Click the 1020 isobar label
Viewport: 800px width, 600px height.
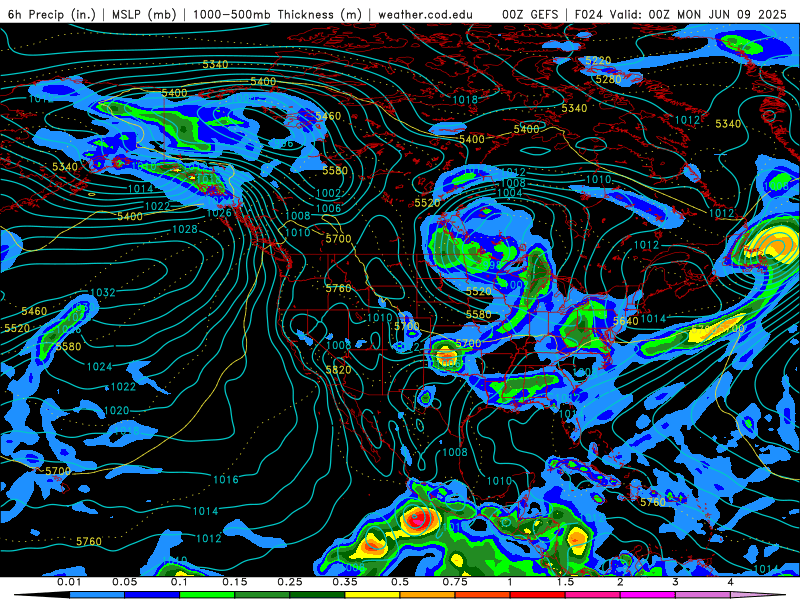tap(116, 410)
